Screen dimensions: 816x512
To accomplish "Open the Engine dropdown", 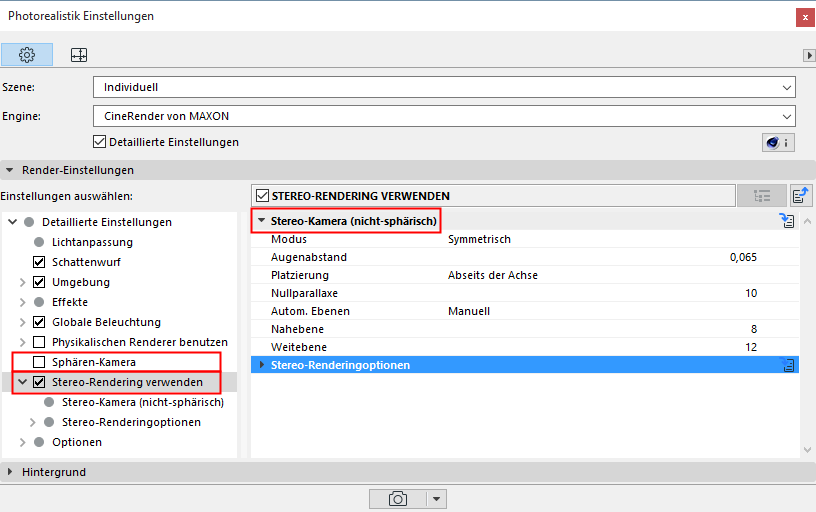I will coord(444,116).
